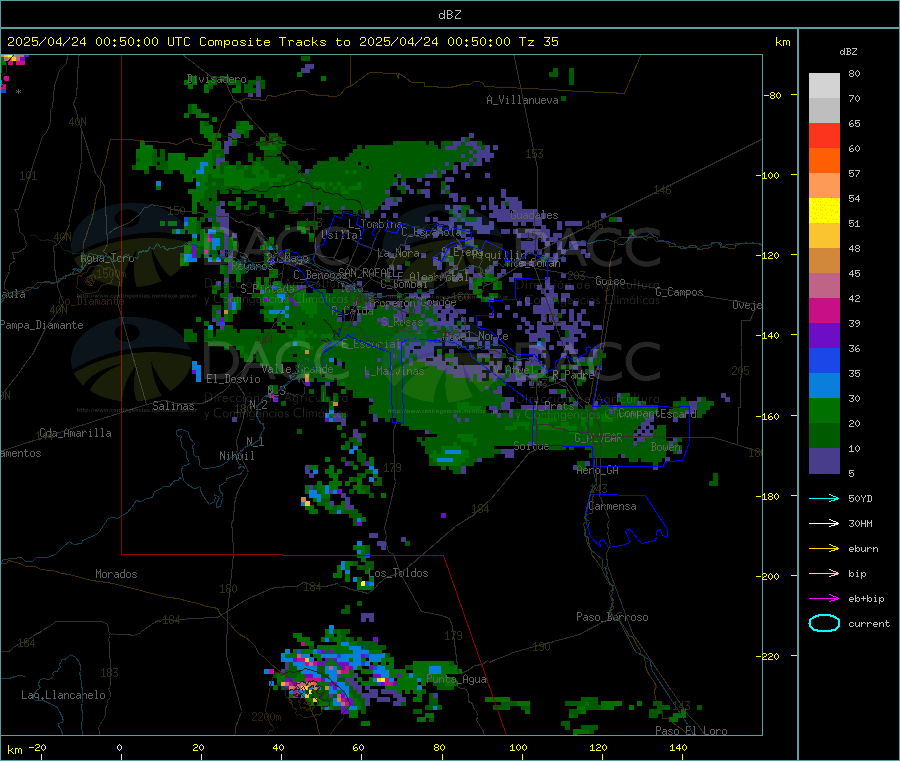Click the 'Guadales' map label
Image resolution: width=900 pixels, height=761 pixels.
click(534, 215)
